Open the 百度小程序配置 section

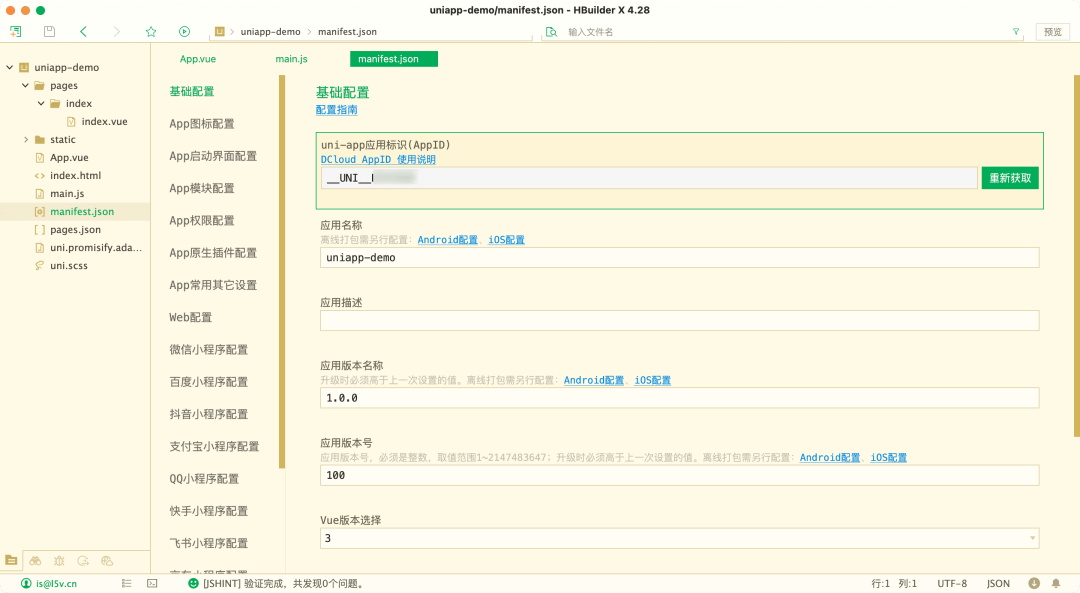coord(209,382)
